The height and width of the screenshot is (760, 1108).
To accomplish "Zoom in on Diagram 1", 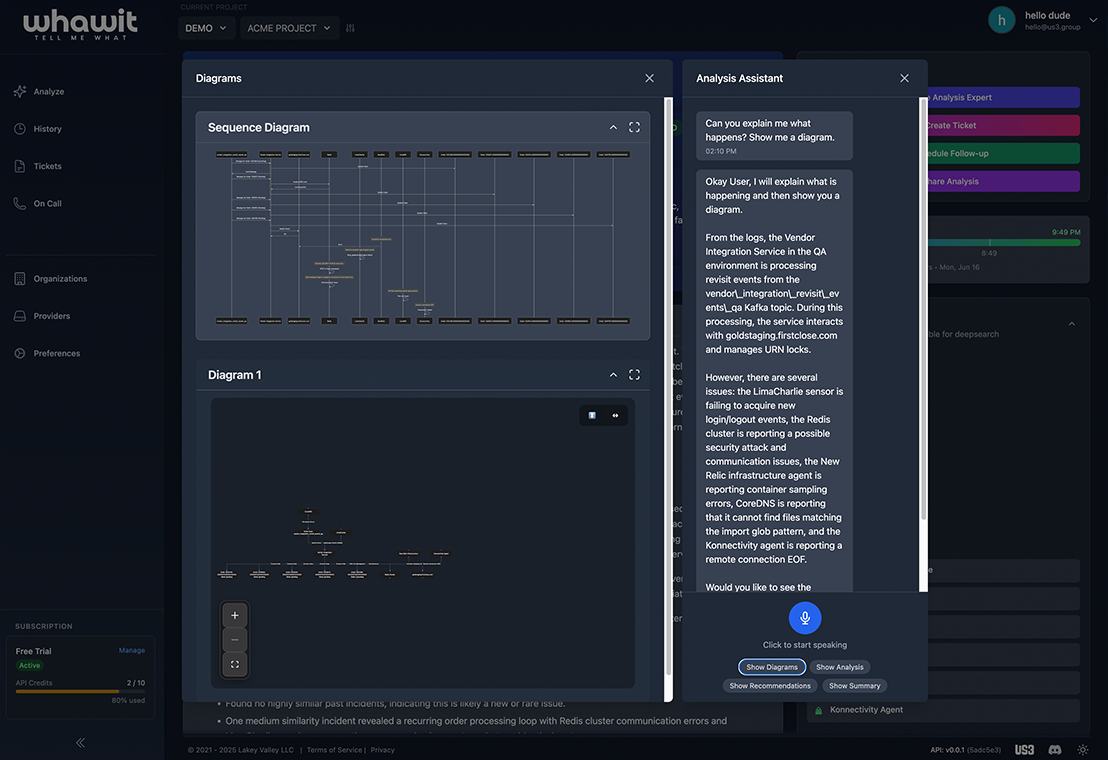I will point(235,615).
